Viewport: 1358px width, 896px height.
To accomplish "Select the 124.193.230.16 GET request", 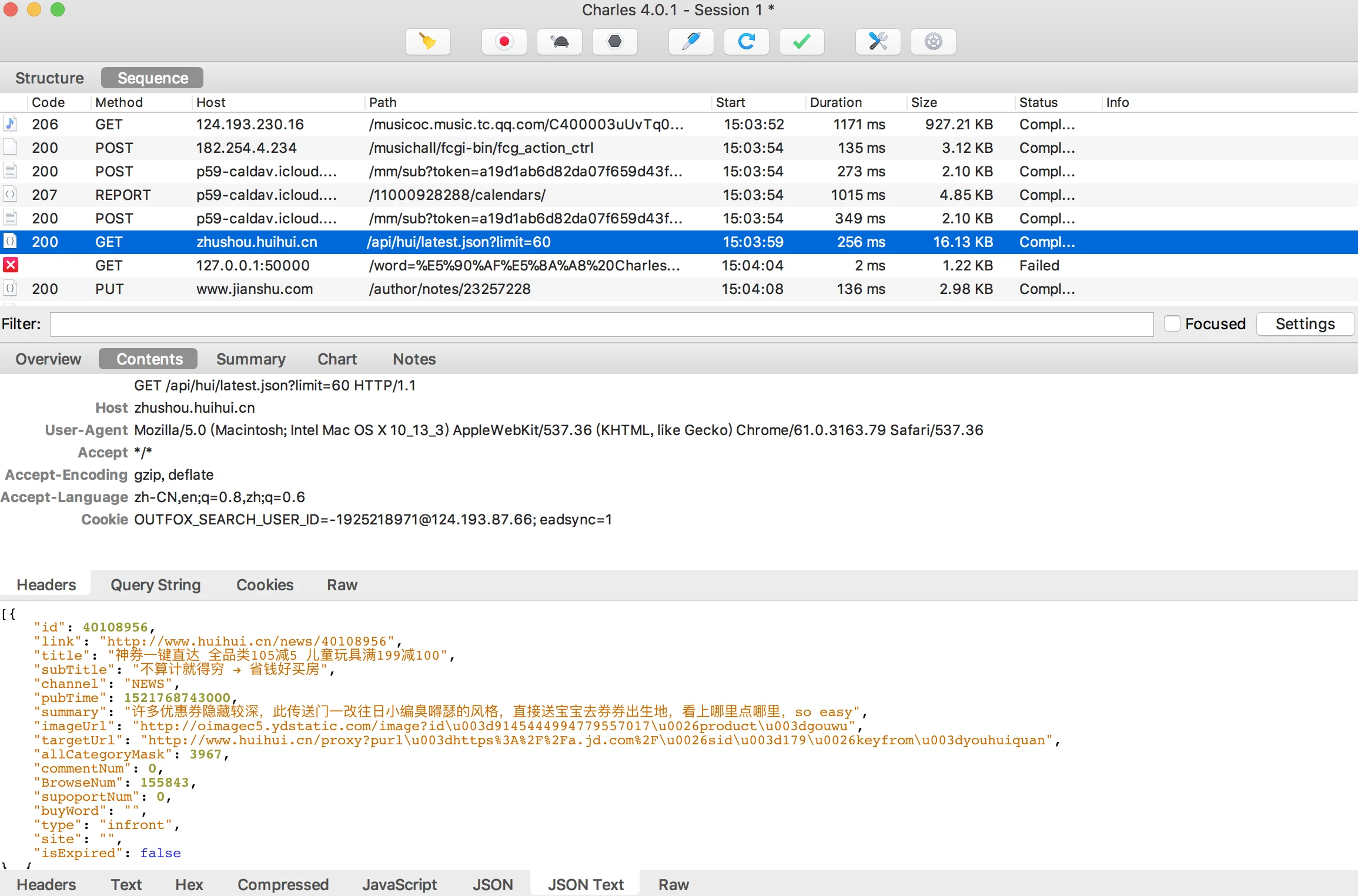I will 679,124.
